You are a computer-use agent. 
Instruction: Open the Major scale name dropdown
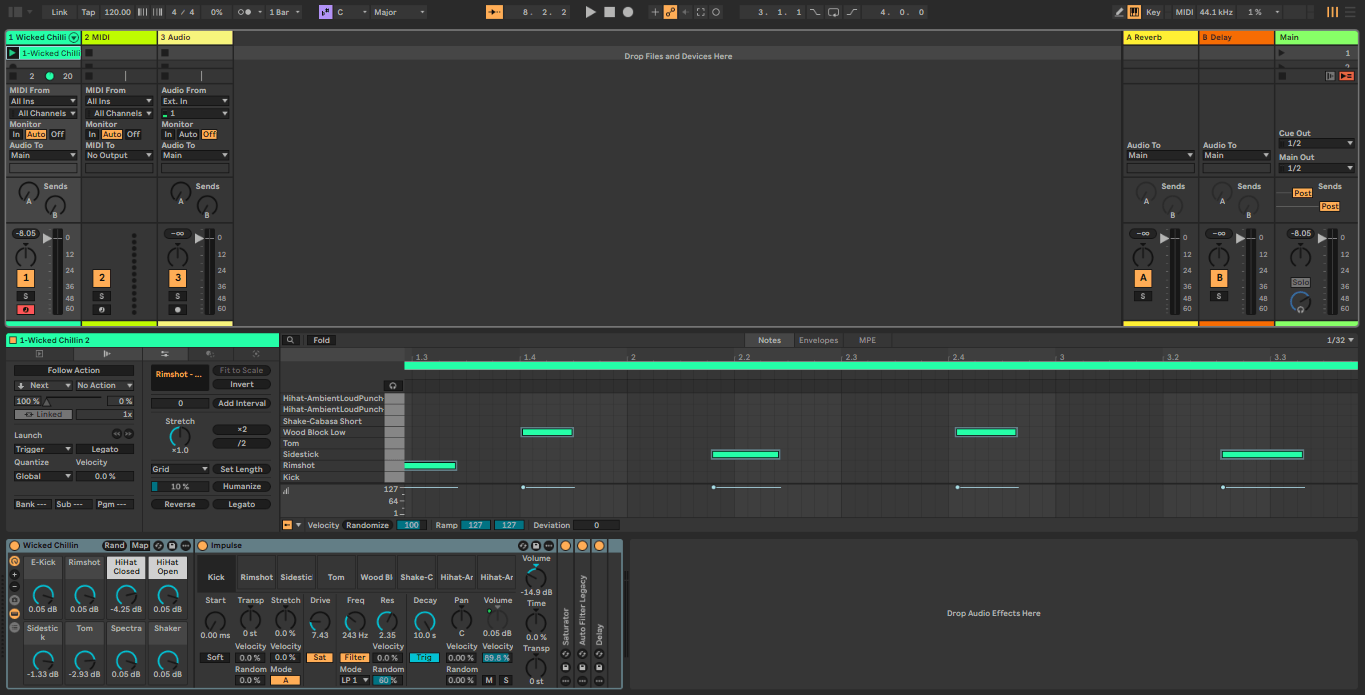tap(398, 12)
